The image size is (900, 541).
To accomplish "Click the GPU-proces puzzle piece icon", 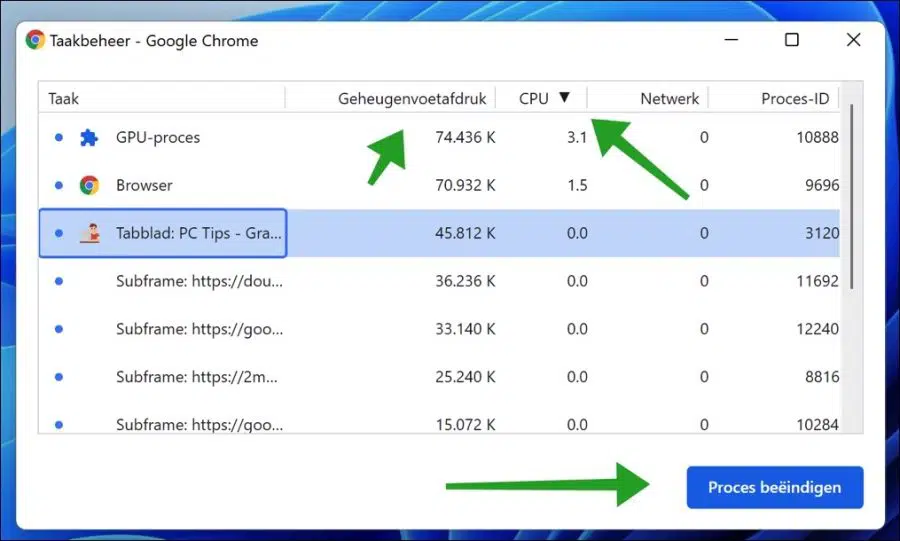I will 88,138.
